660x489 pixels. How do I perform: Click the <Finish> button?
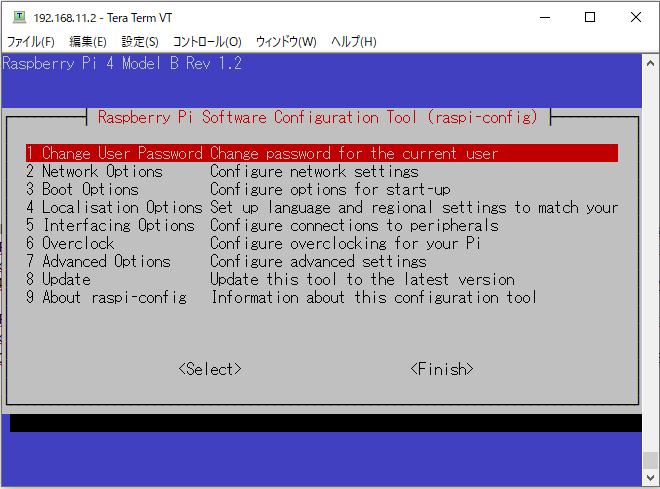[x=442, y=369]
